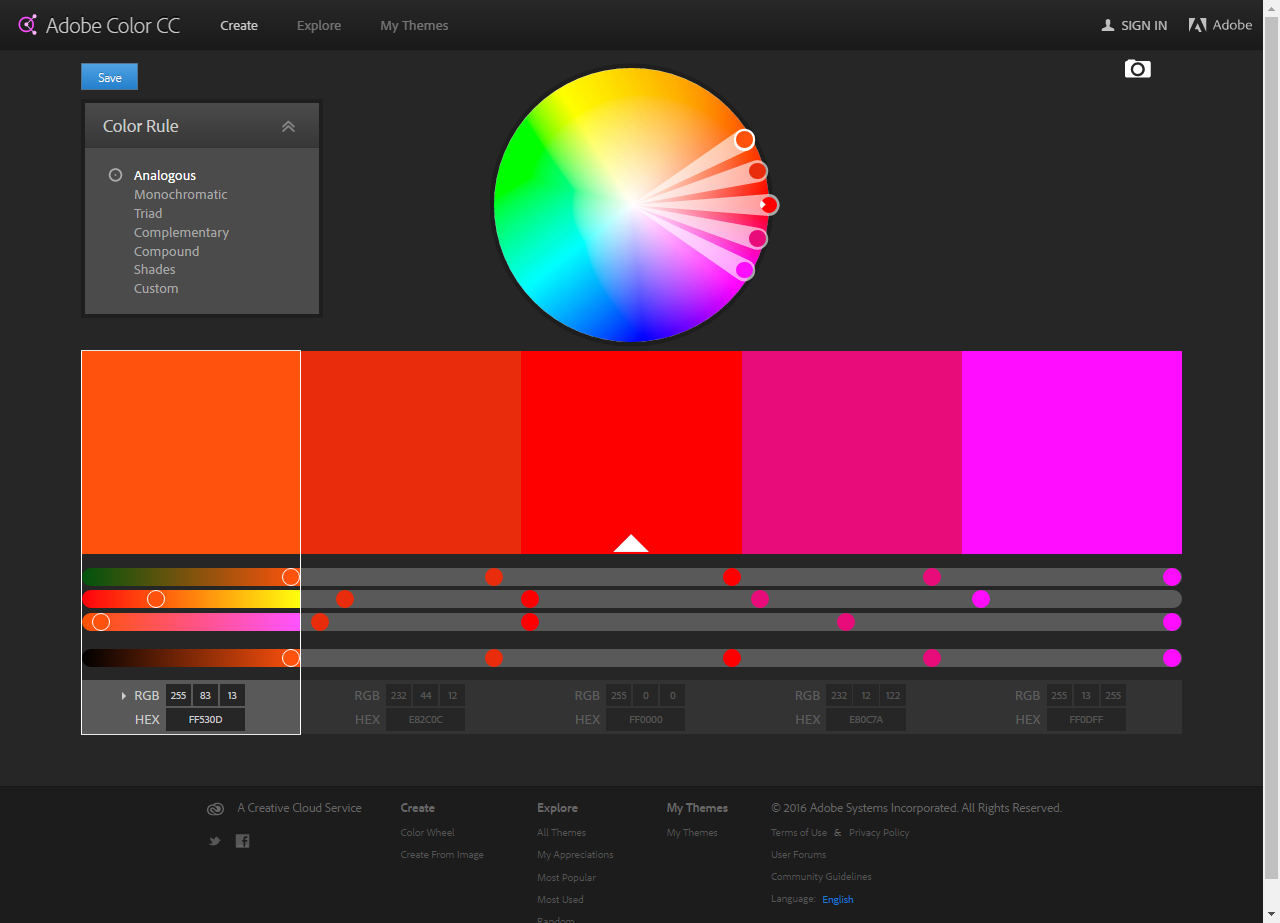Select the Monochromatic color rule

coord(181,194)
